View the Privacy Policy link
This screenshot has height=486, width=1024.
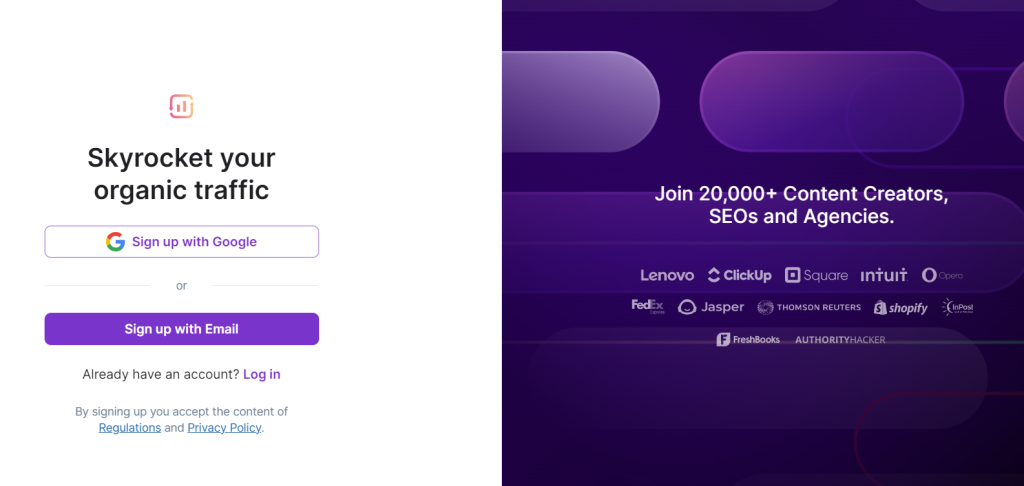pos(225,428)
